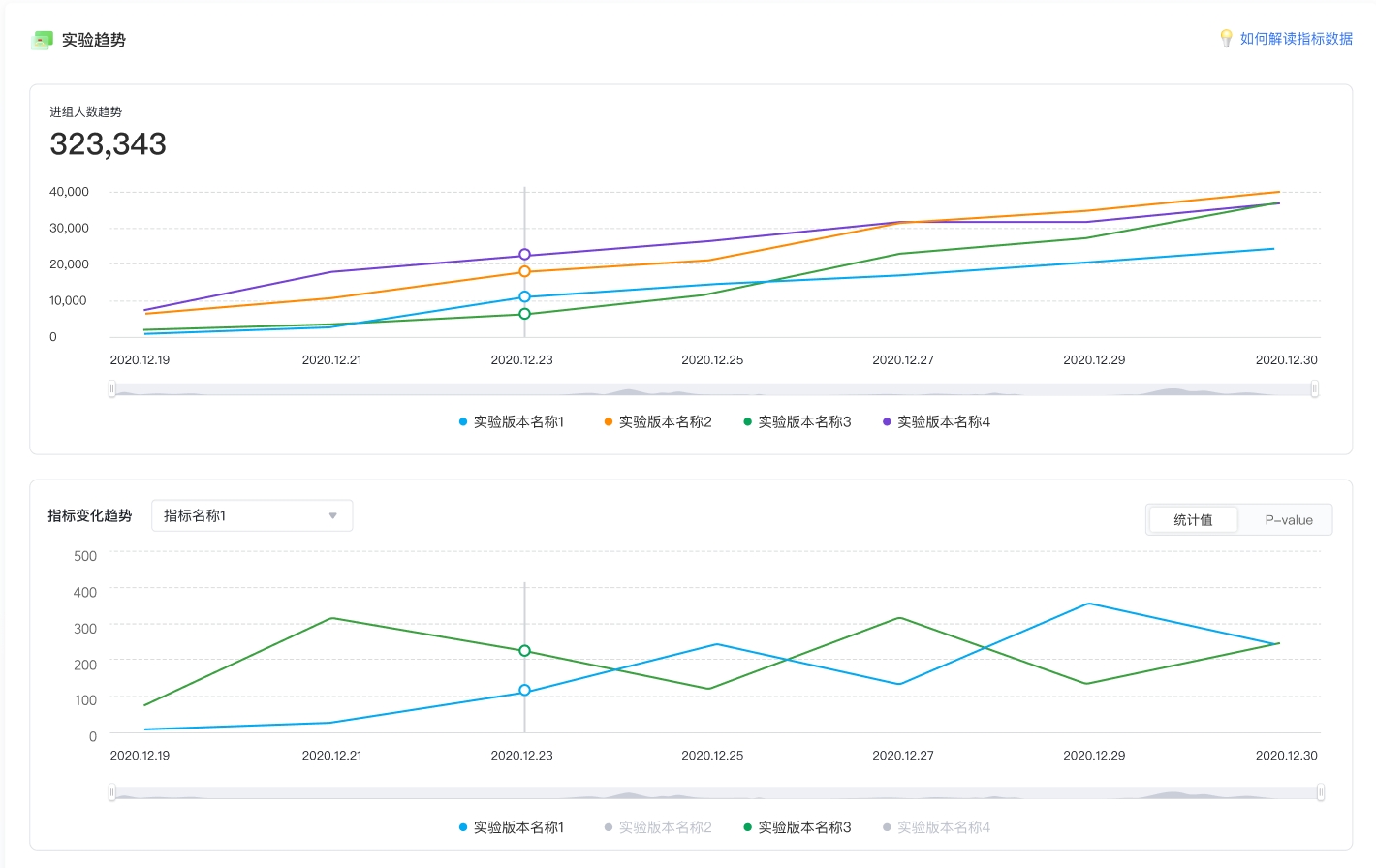Toggle 实验版本名称3 in top chart legend

coord(797,421)
